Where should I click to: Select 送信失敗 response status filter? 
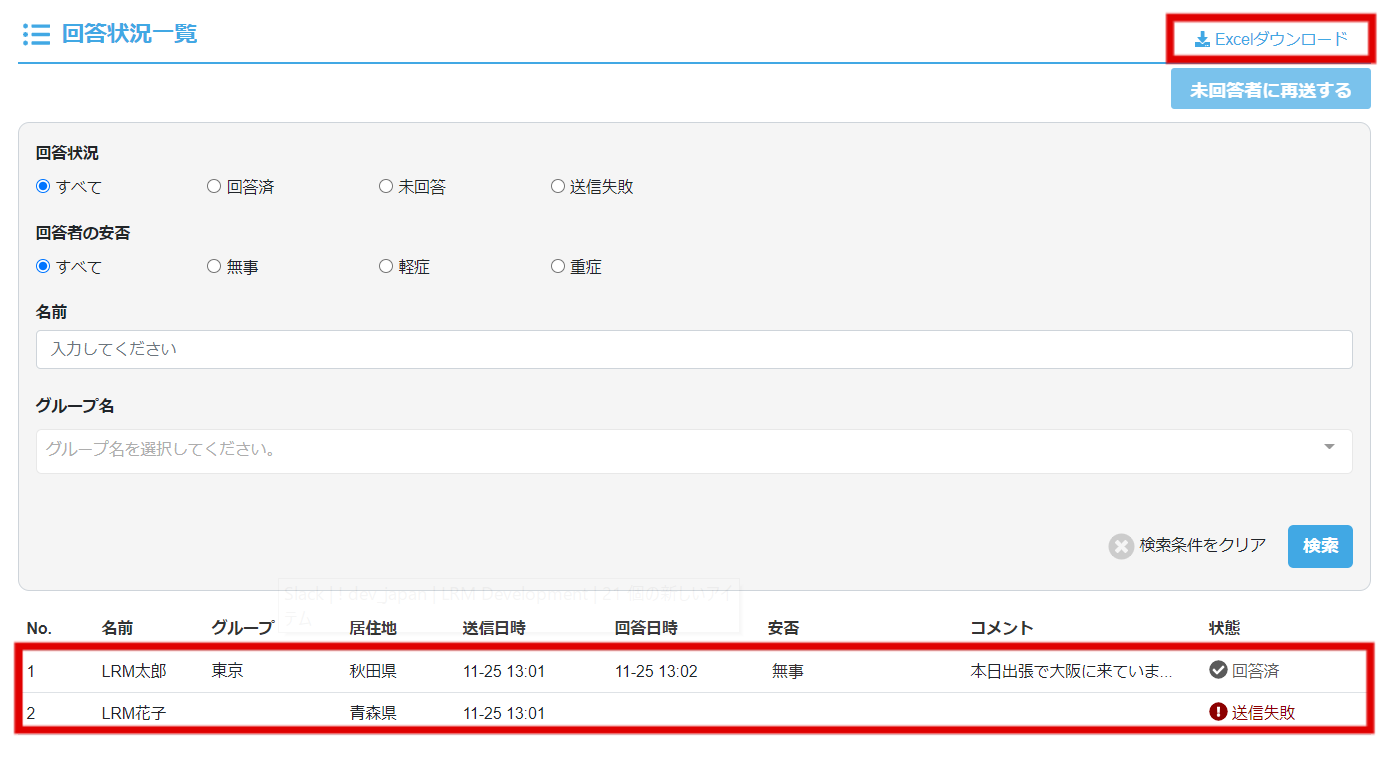click(x=557, y=186)
